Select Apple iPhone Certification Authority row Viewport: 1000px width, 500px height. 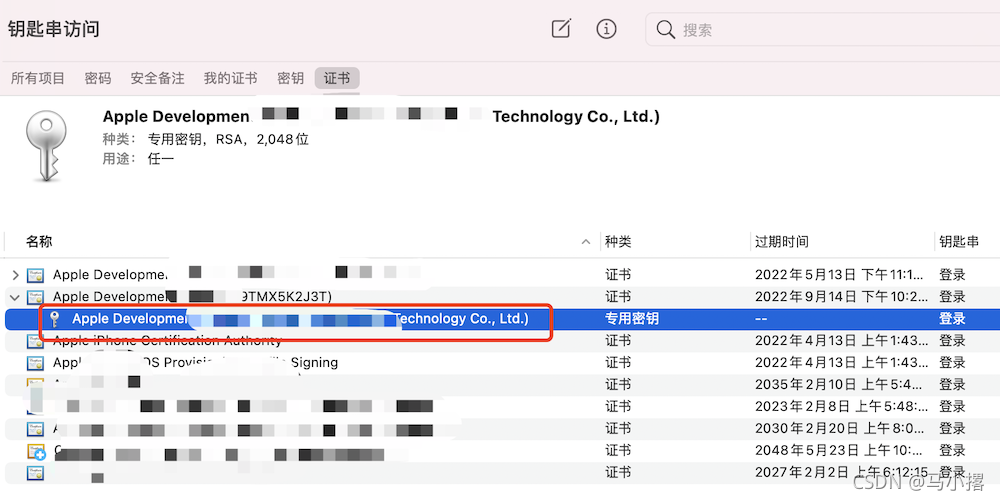pyautogui.click(x=503, y=341)
